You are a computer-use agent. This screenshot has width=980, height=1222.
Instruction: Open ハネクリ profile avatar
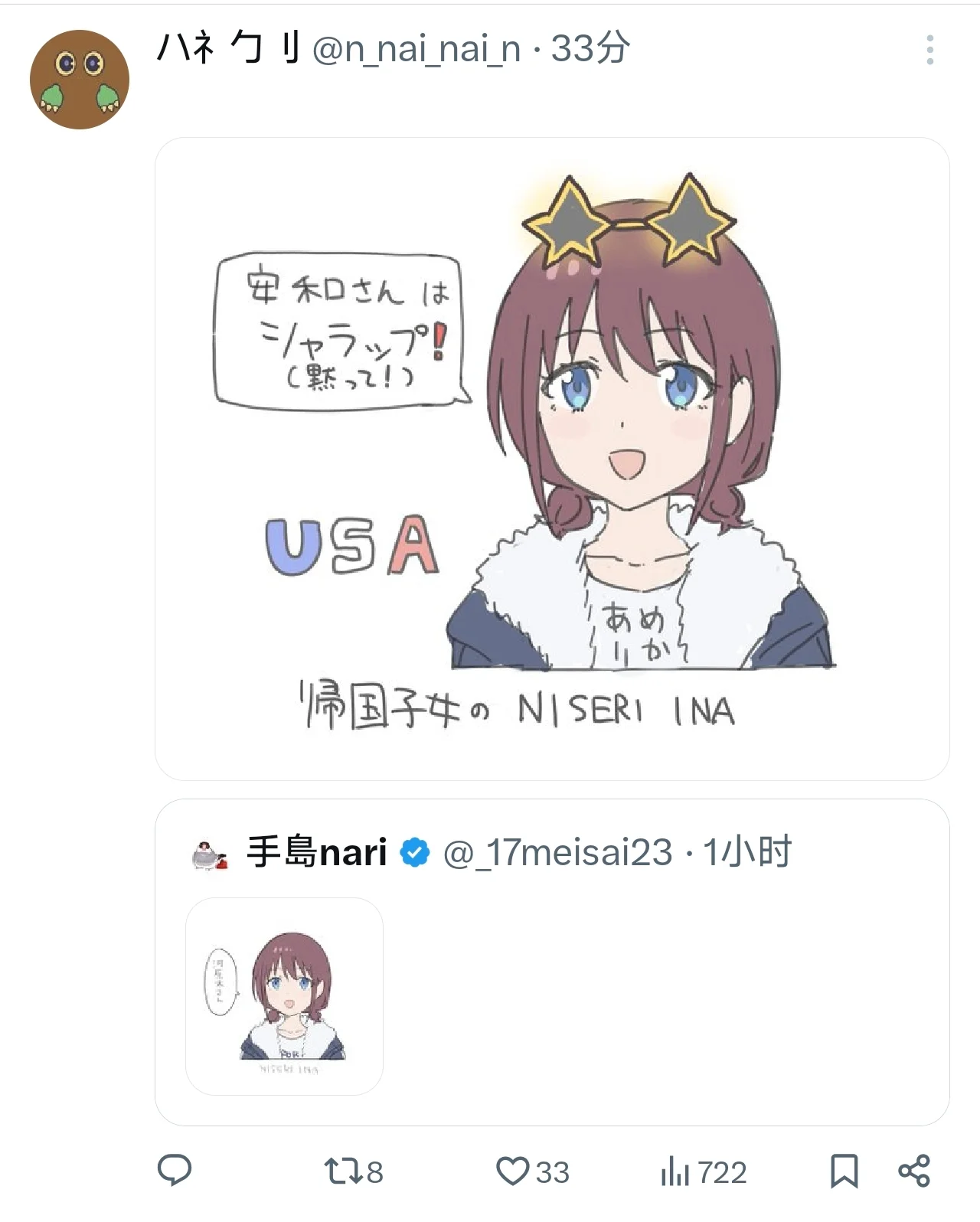coord(80,80)
